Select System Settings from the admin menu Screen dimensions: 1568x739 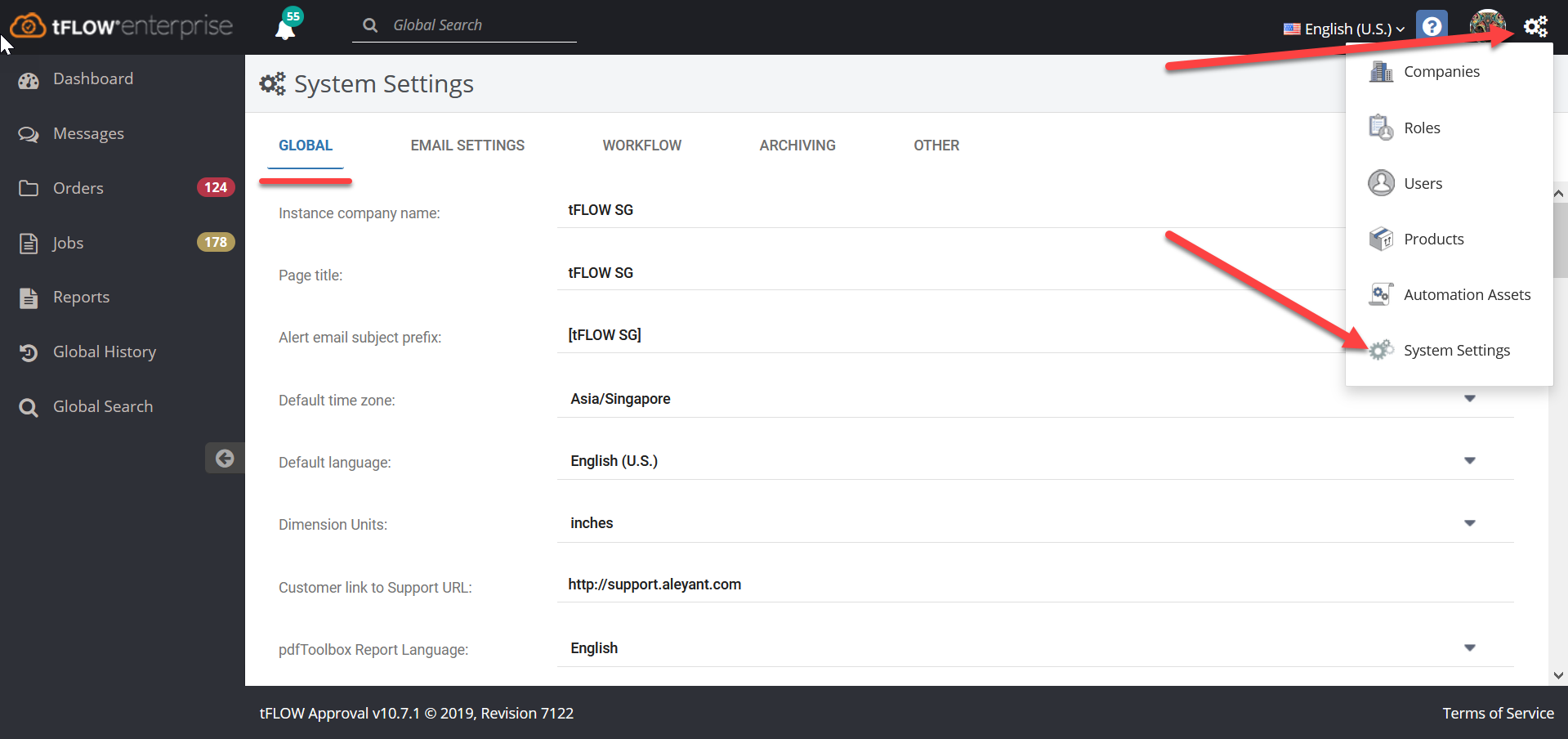[x=1457, y=351]
